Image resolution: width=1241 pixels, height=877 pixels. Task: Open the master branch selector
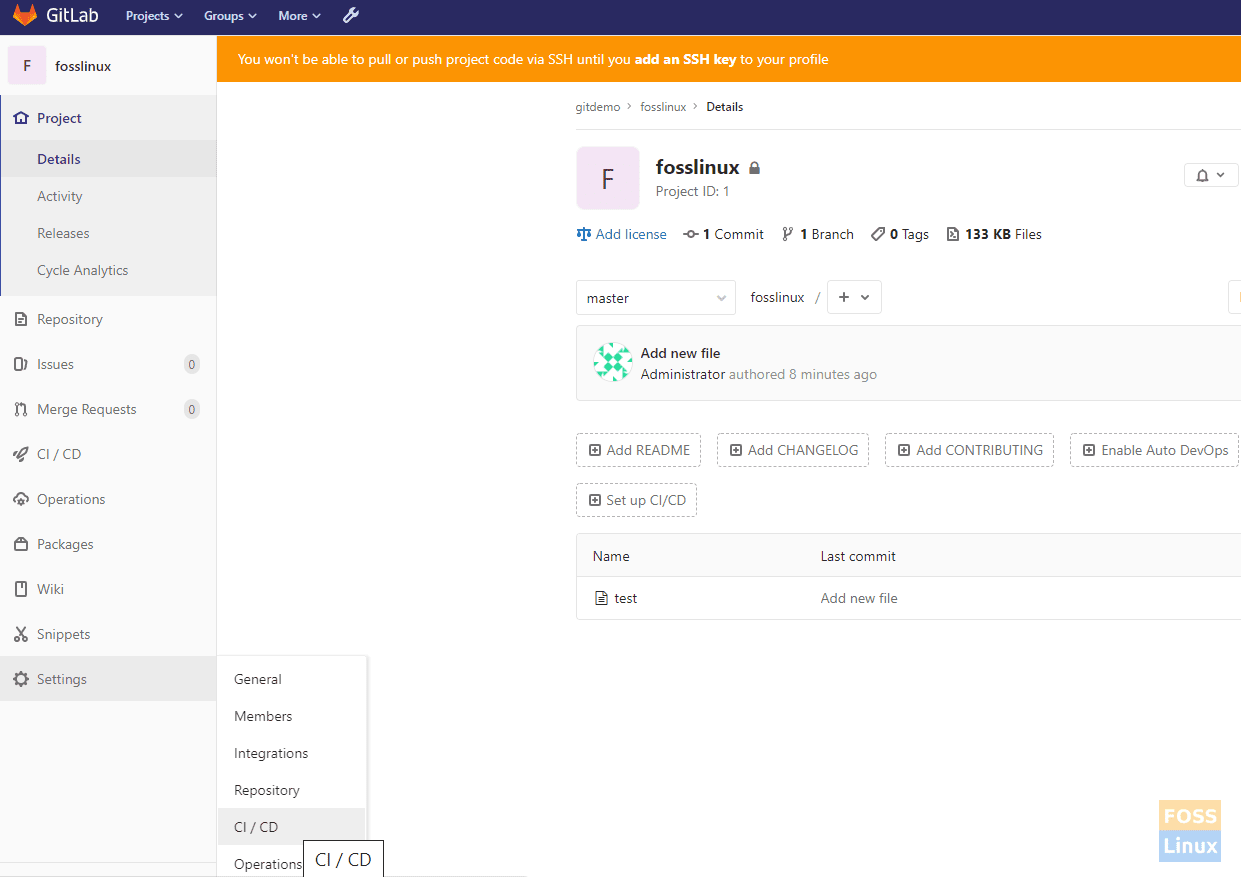pos(656,298)
